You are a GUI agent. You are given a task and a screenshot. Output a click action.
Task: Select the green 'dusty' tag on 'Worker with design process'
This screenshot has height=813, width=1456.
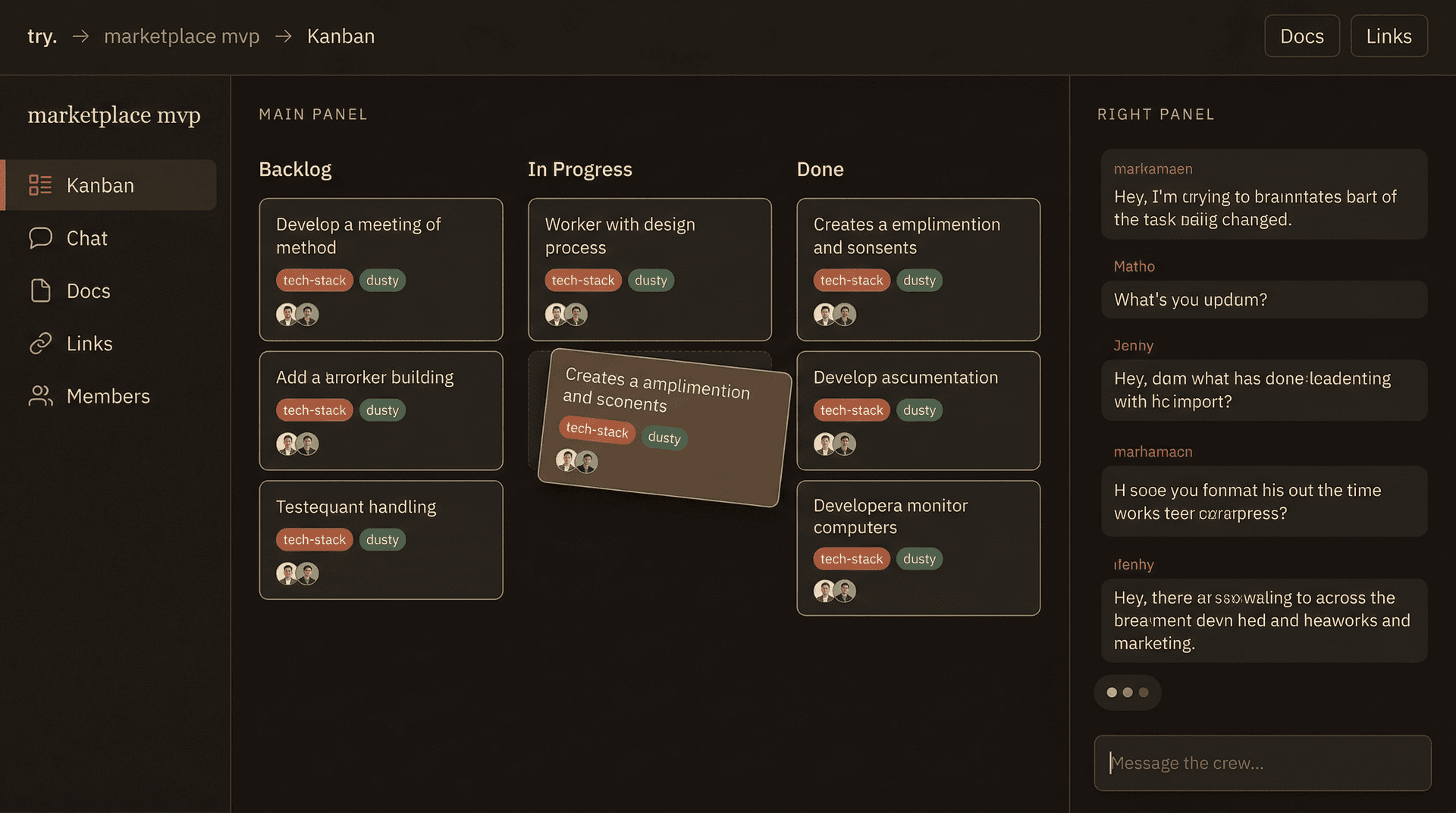tap(651, 280)
